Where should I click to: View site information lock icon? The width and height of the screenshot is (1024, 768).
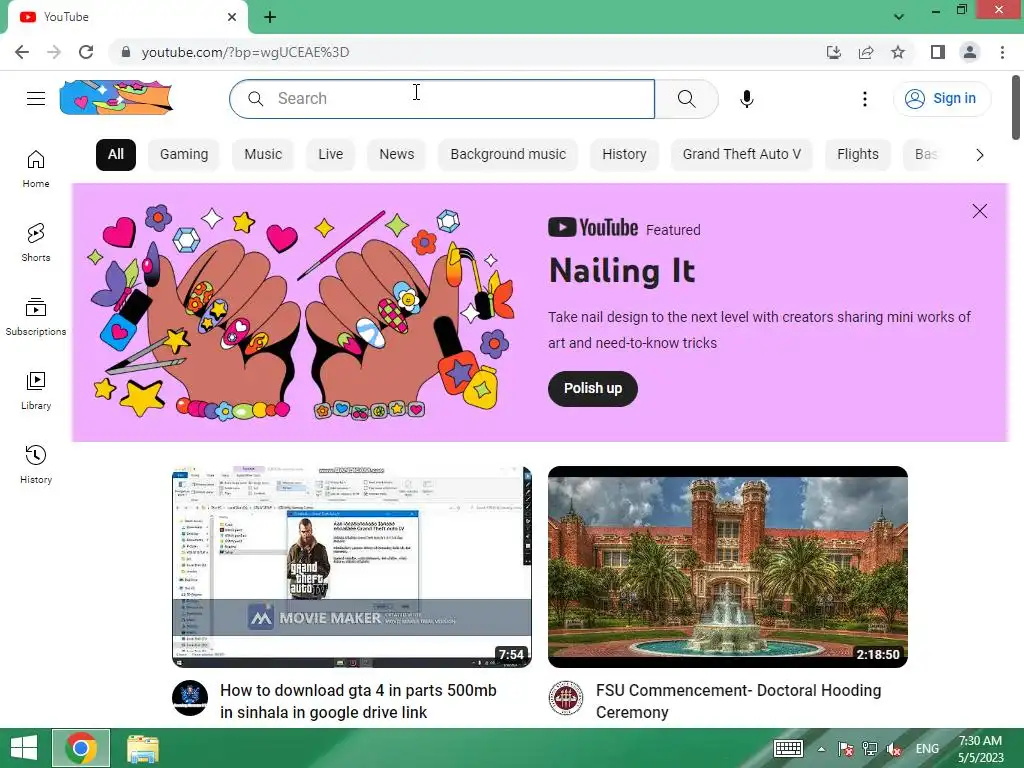pyautogui.click(x=126, y=52)
